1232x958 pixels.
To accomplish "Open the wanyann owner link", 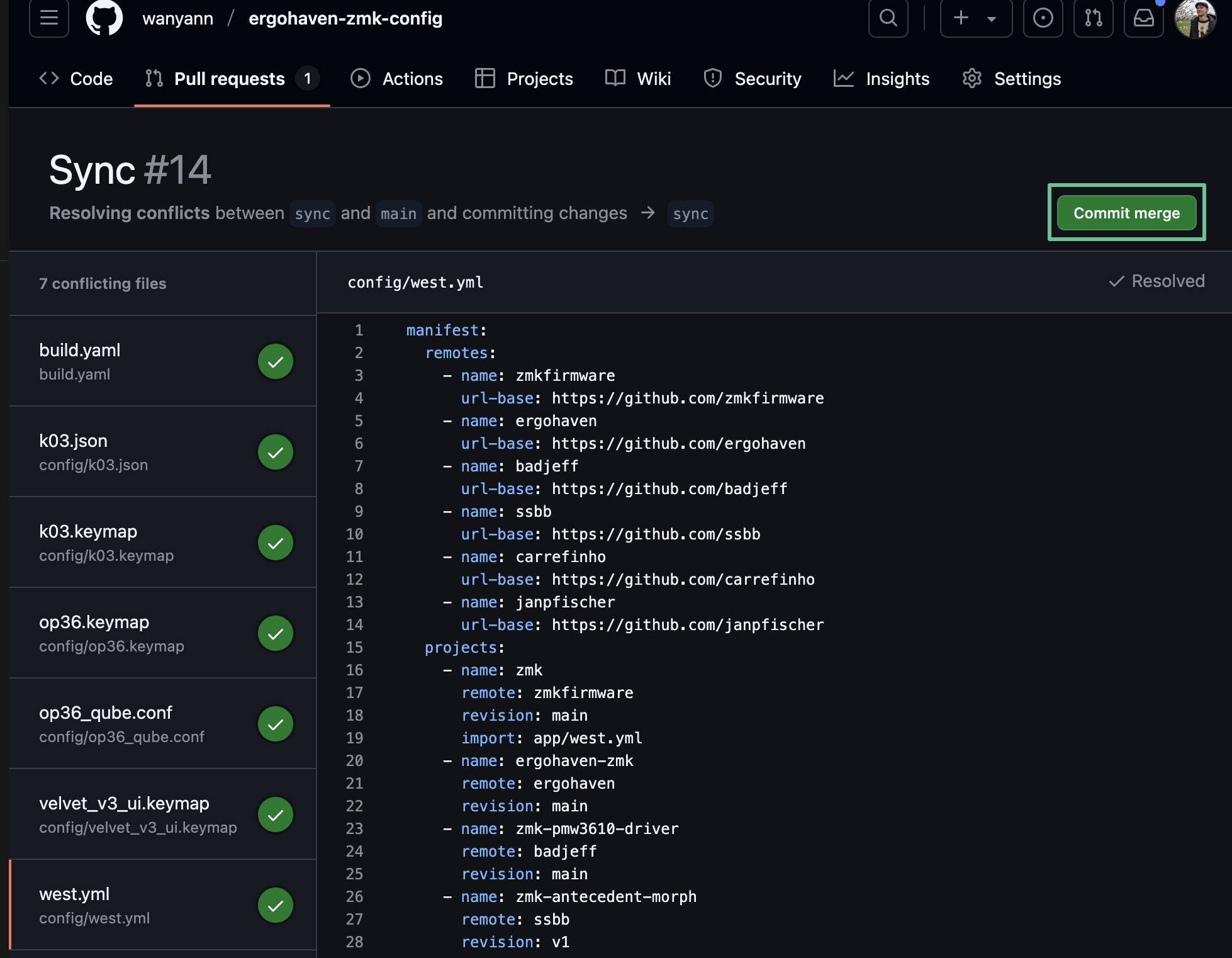I will click(177, 18).
